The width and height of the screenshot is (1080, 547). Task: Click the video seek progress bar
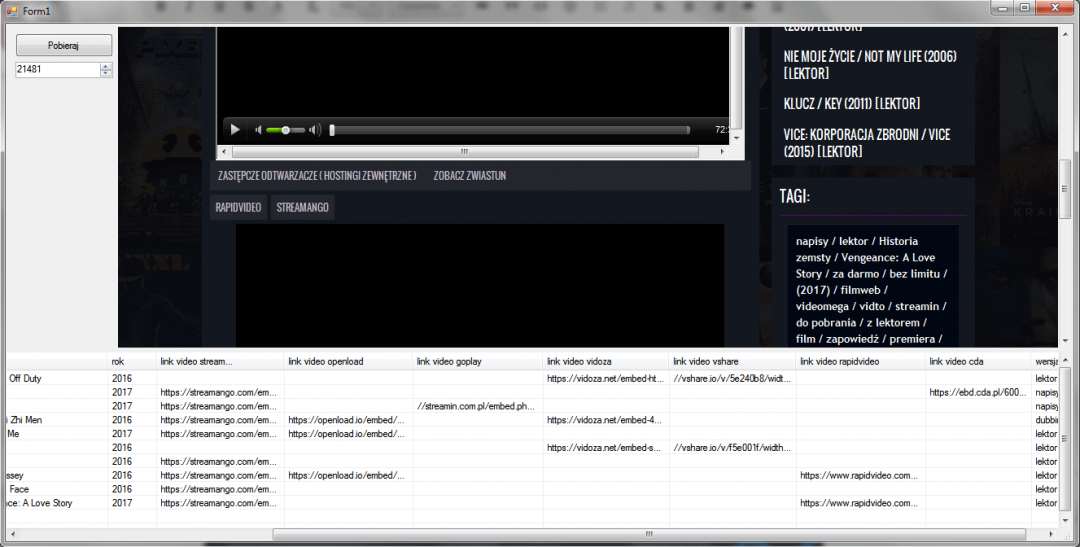pos(510,130)
